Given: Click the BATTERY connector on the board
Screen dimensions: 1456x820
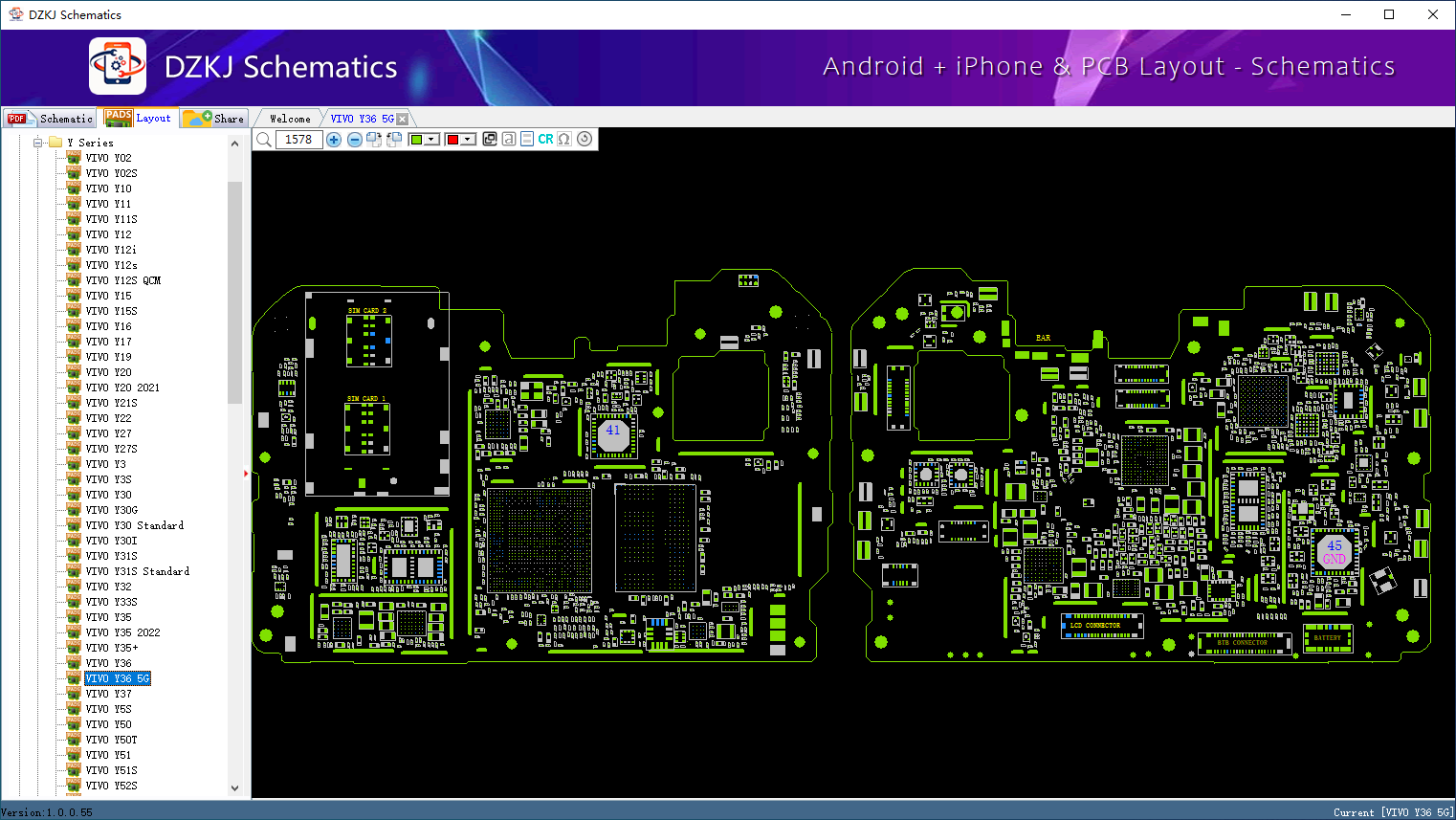Looking at the screenshot, I should click(x=1328, y=638).
